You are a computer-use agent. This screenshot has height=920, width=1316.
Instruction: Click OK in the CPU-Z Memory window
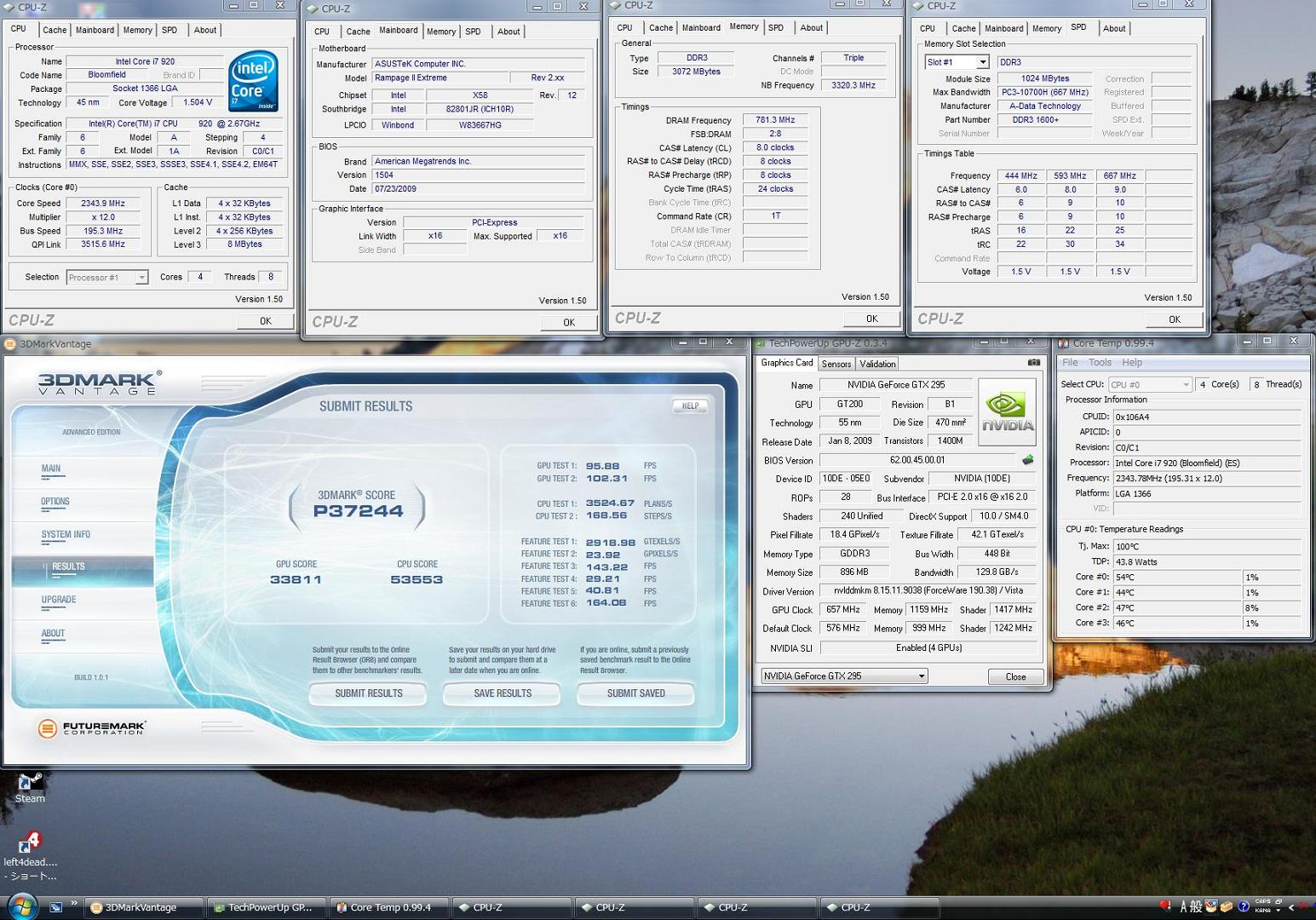871,319
